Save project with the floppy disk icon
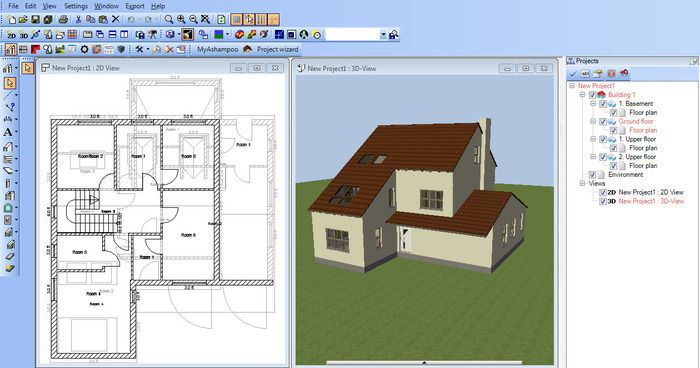The width and height of the screenshot is (700, 368). tap(35, 19)
